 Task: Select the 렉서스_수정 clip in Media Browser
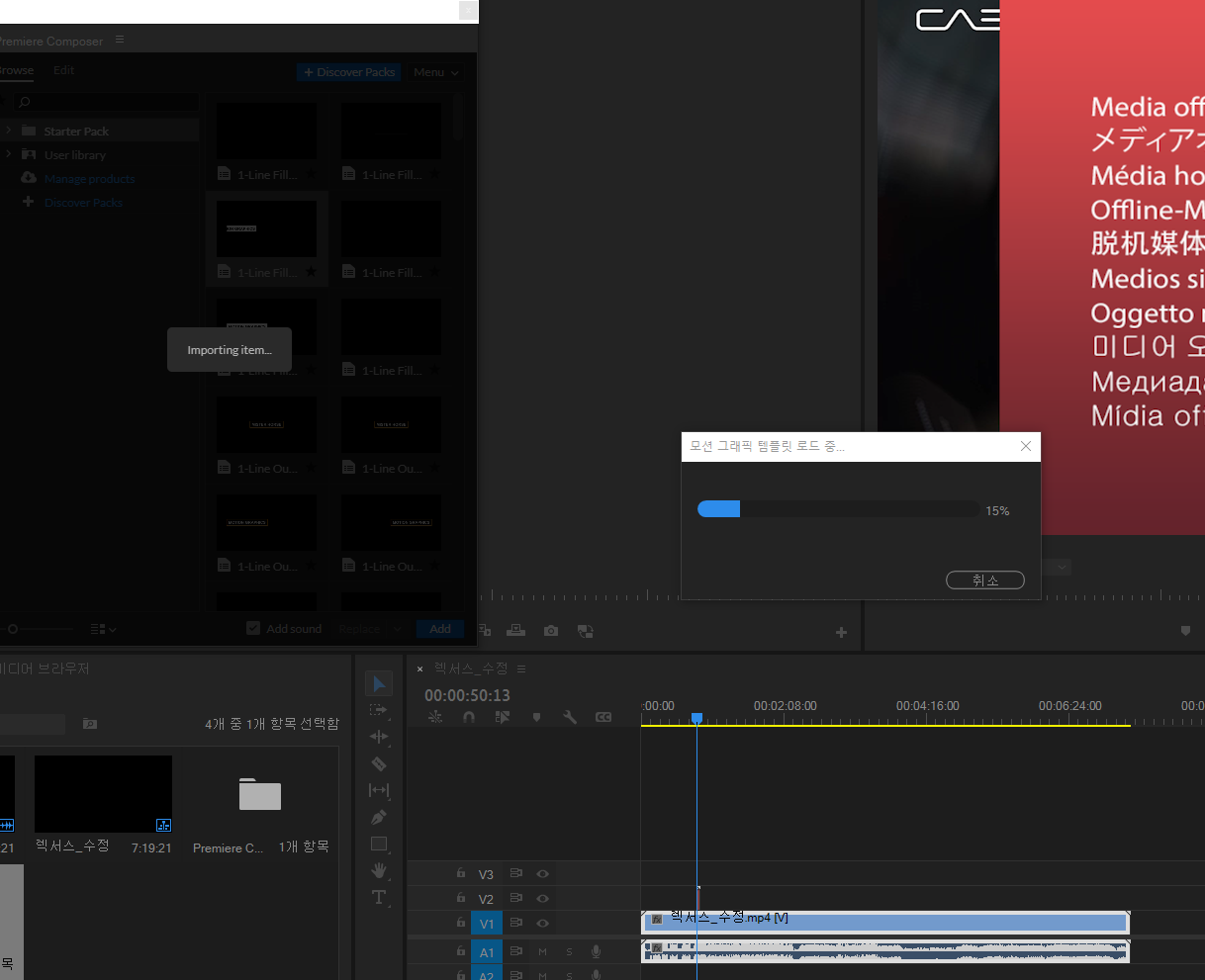tap(103, 793)
